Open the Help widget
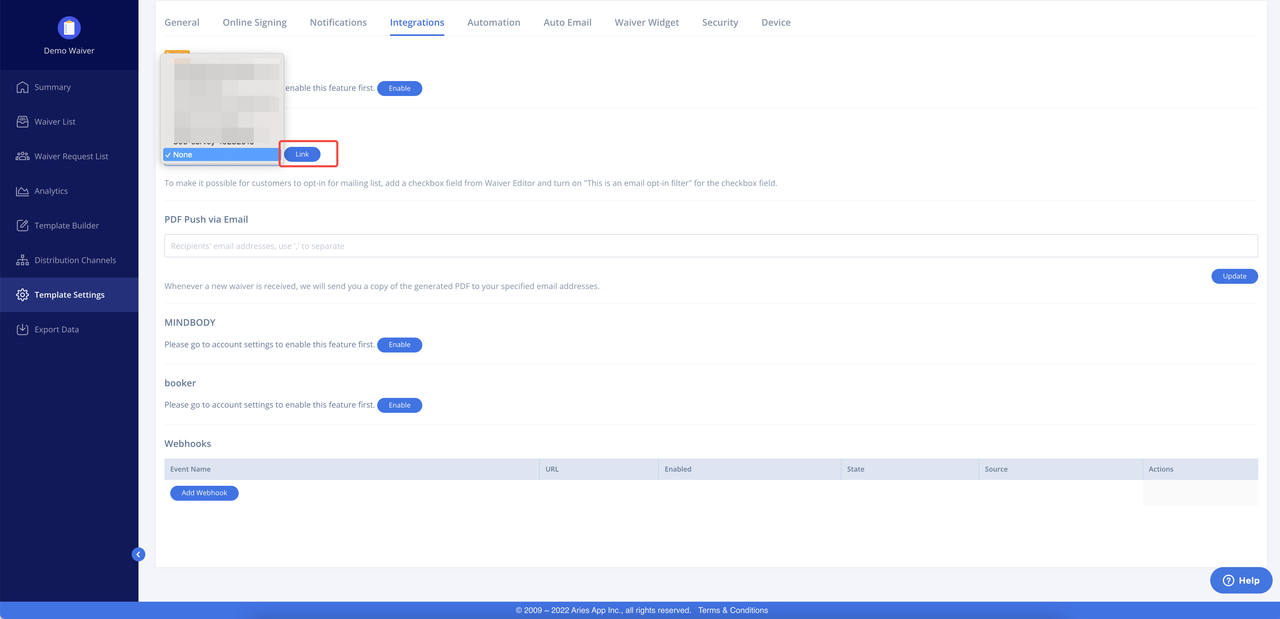Screen dimensions: 1280x619 pyautogui.click(x=1241, y=580)
